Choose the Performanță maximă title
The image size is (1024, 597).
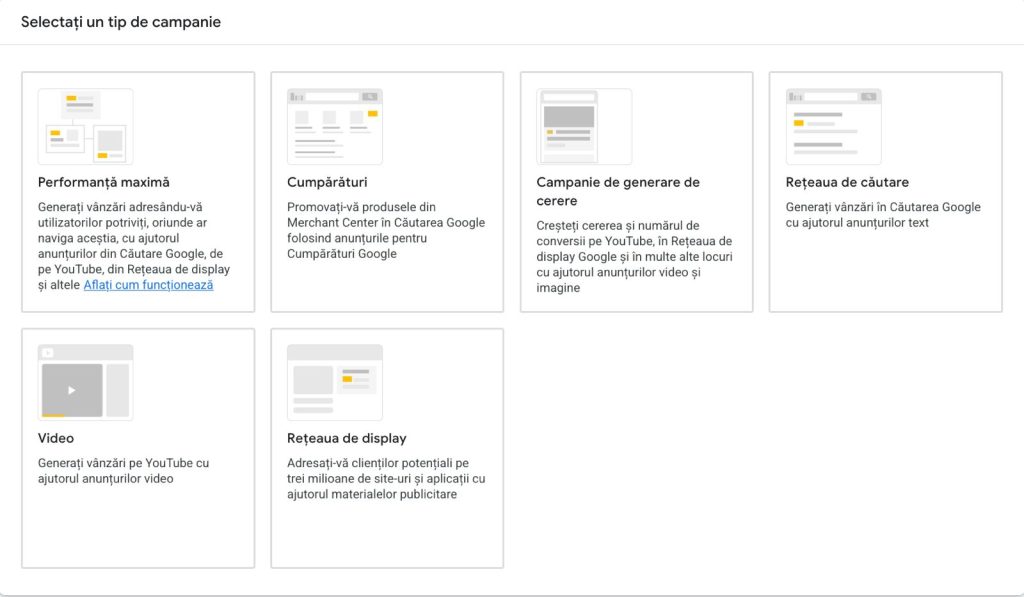coord(104,182)
